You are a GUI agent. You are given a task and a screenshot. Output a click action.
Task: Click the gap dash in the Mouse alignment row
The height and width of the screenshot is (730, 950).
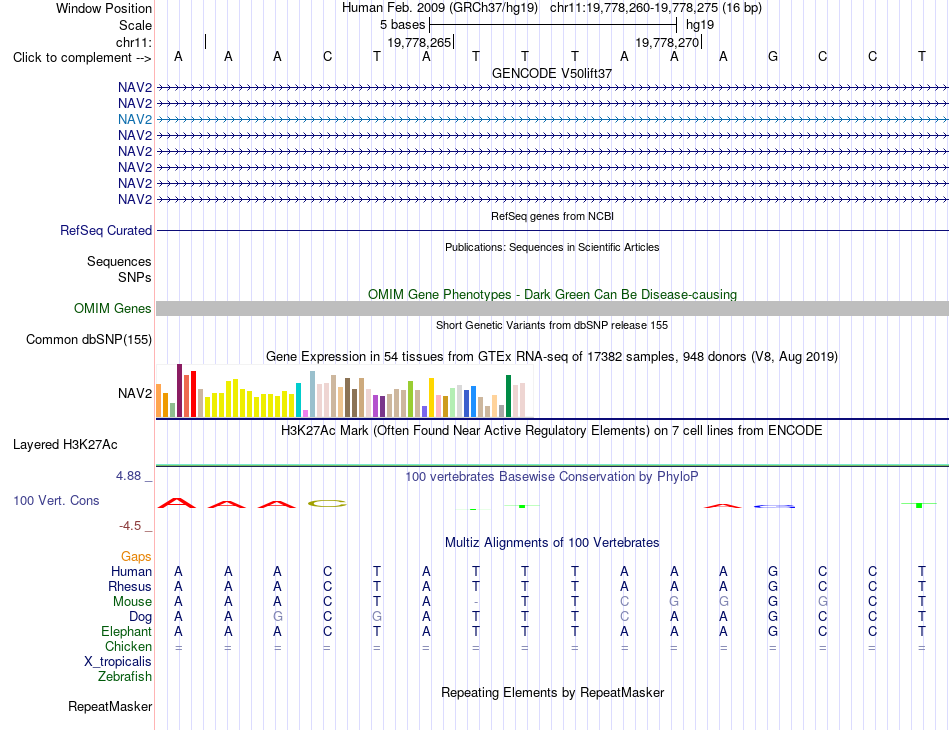tap(476, 602)
